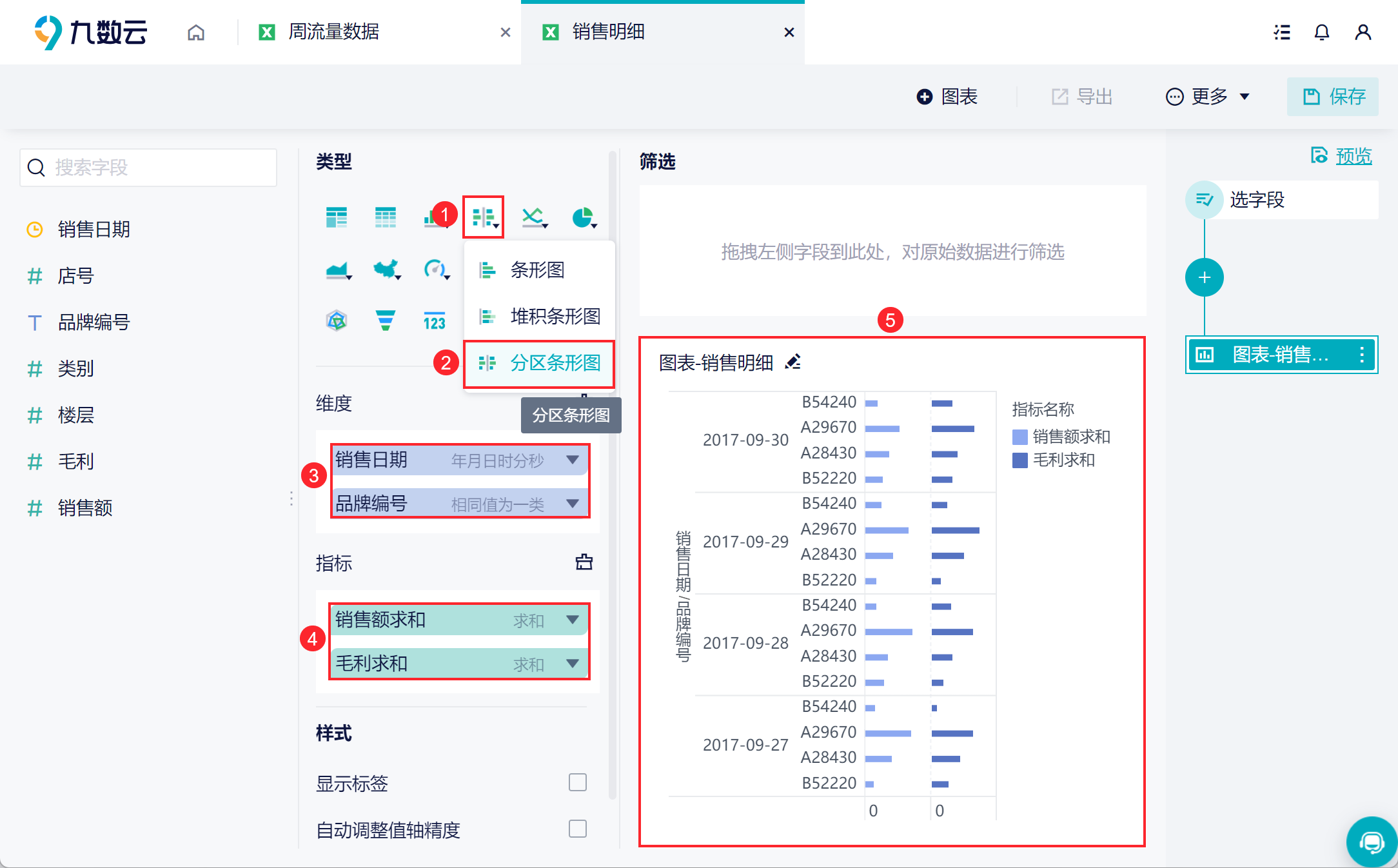Viewport: 1398px width, 868px height.
Task: Choose the funnel chart type icon
Action: (x=385, y=320)
